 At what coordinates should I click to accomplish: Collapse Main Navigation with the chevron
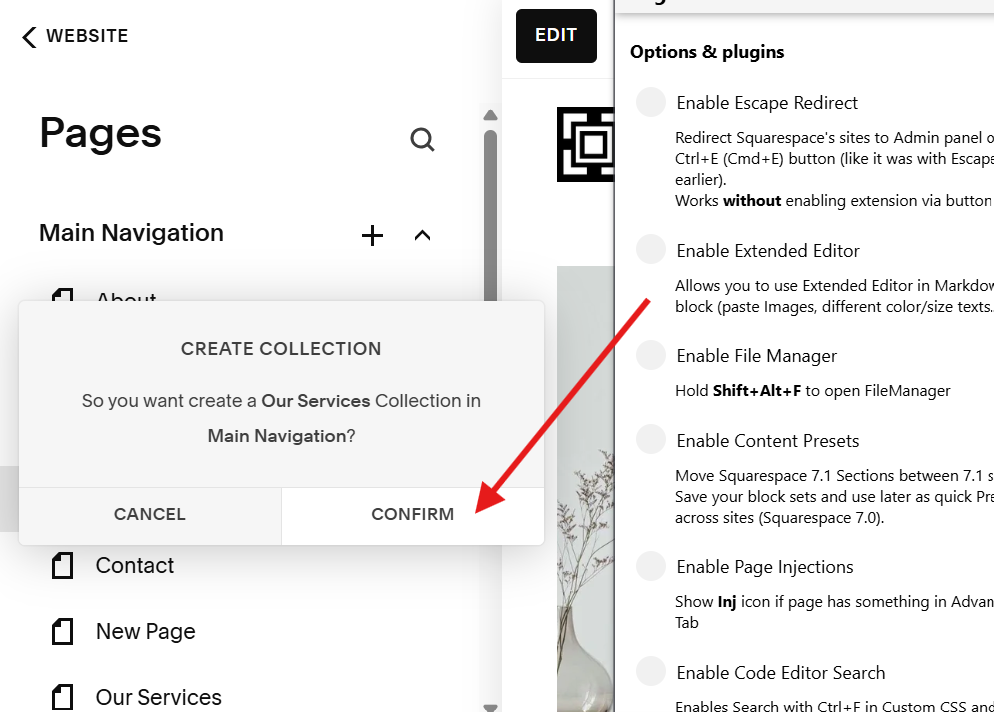422,235
